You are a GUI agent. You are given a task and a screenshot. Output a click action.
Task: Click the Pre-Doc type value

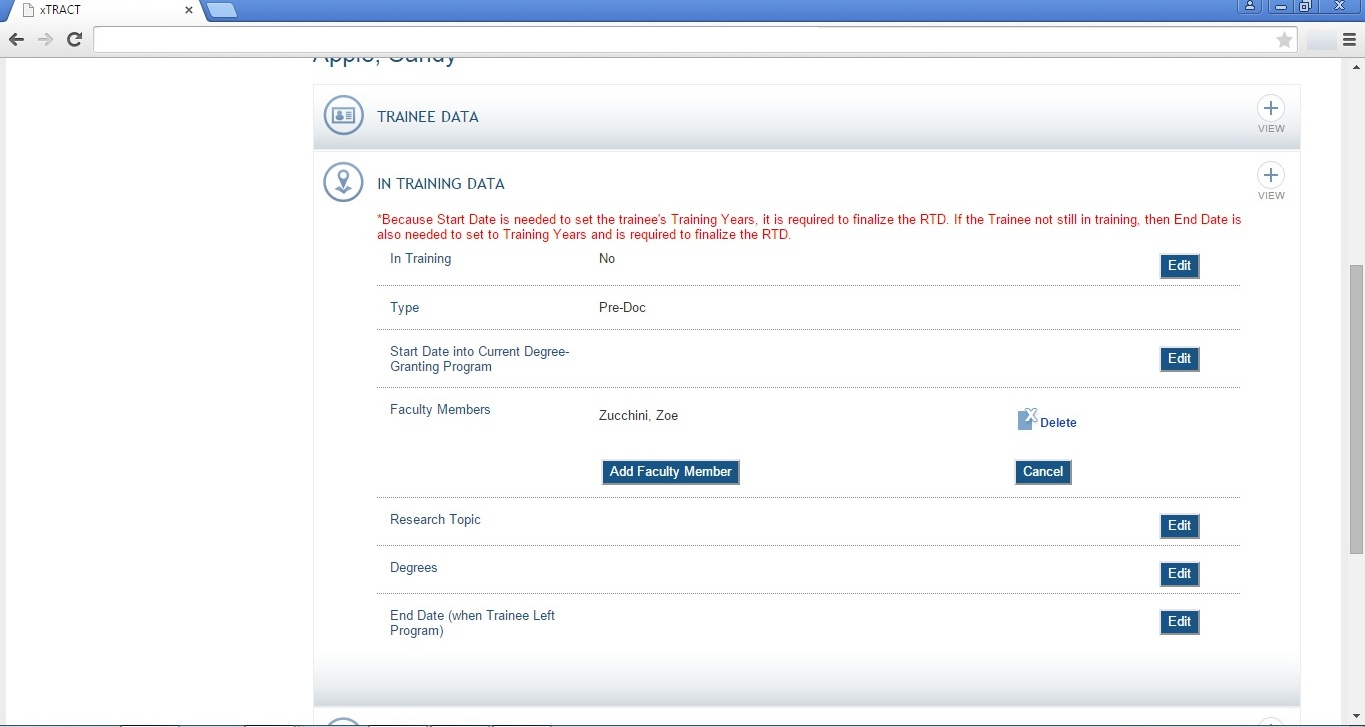622,307
